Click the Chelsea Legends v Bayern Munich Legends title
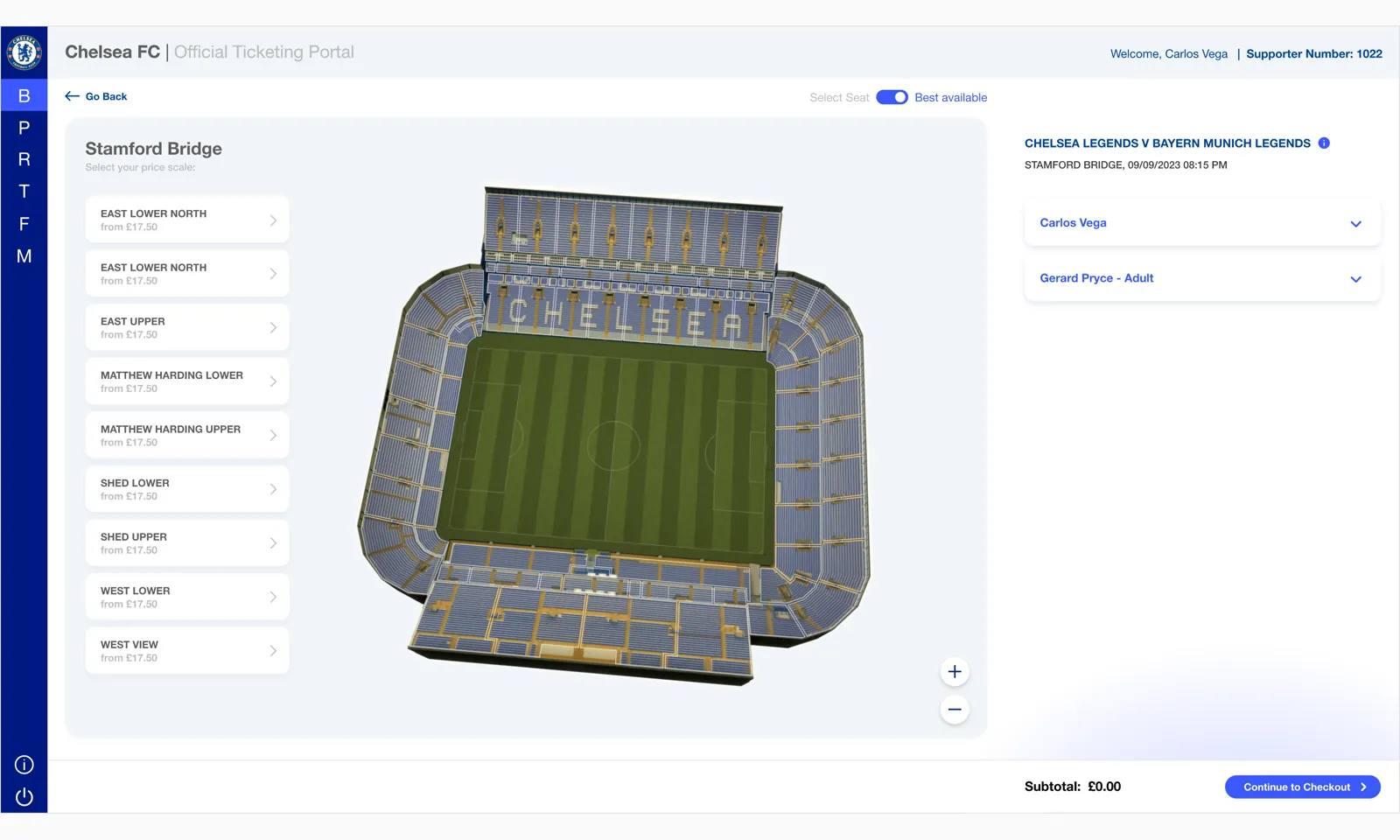Image resolution: width=1400 pixels, height=840 pixels. click(x=1167, y=143)
